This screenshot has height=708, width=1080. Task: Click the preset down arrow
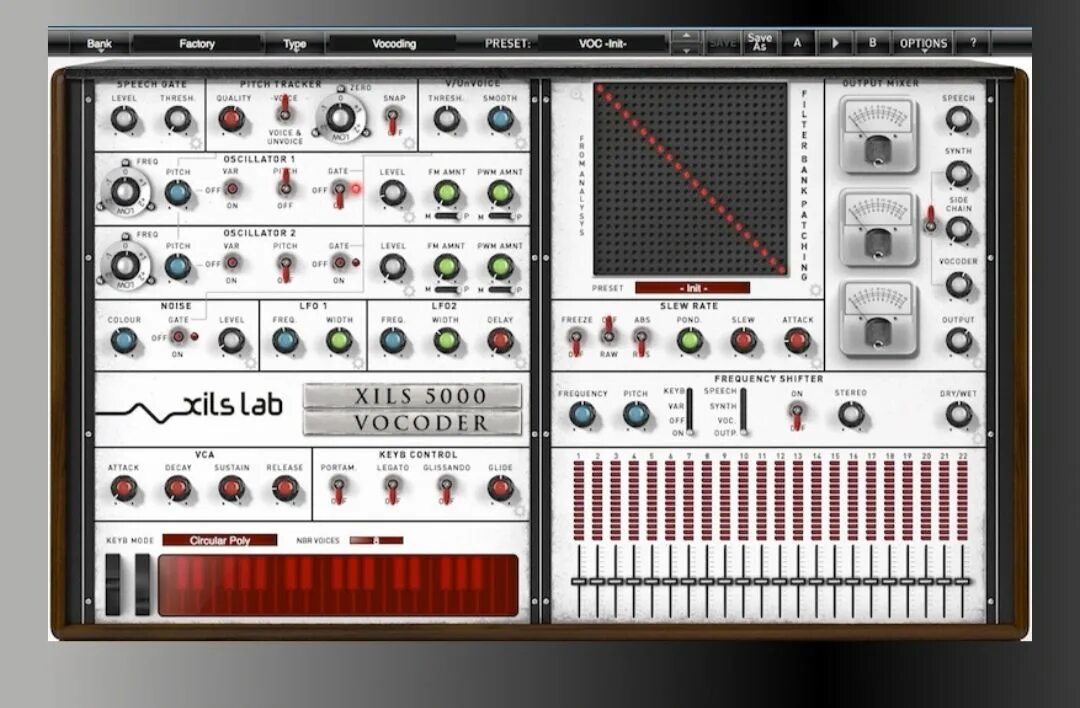(x=686, y=50)
